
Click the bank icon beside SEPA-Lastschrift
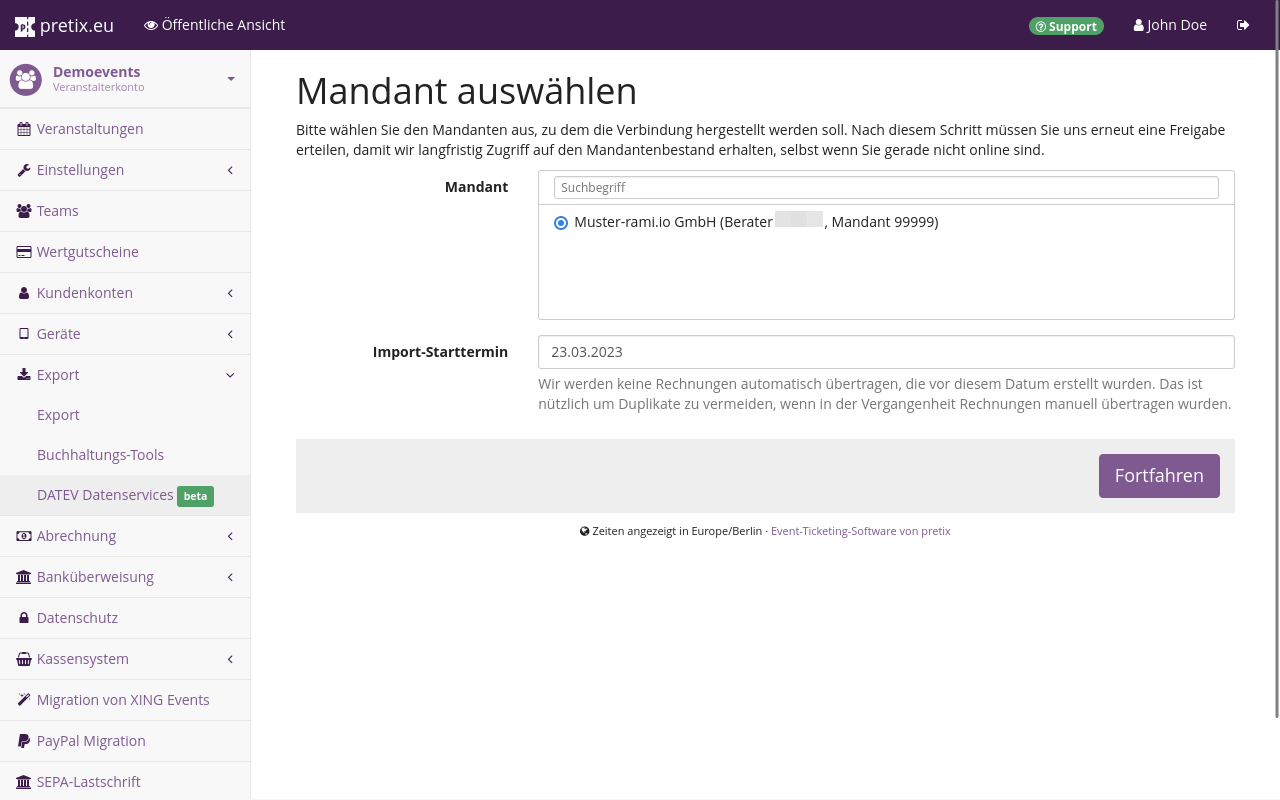(24, 782)
